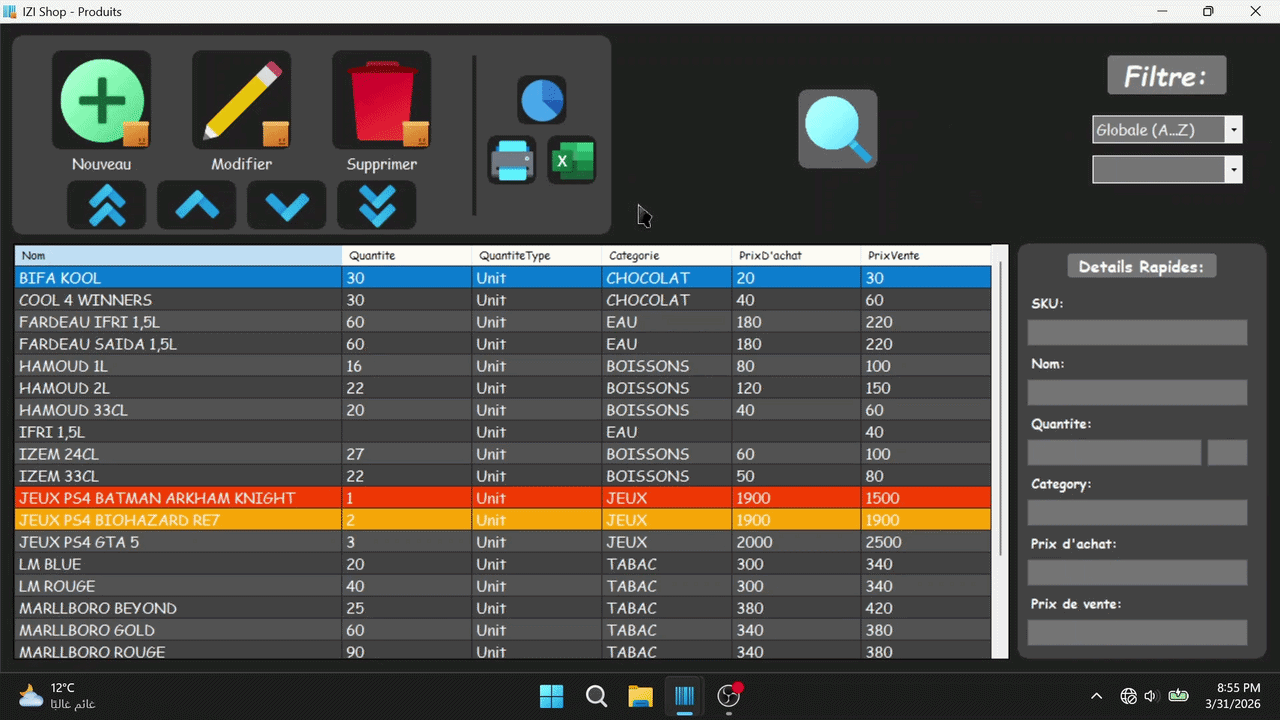Move up one row with up arrow
Screen dimensions: 1280x720
tap(197, 205)
